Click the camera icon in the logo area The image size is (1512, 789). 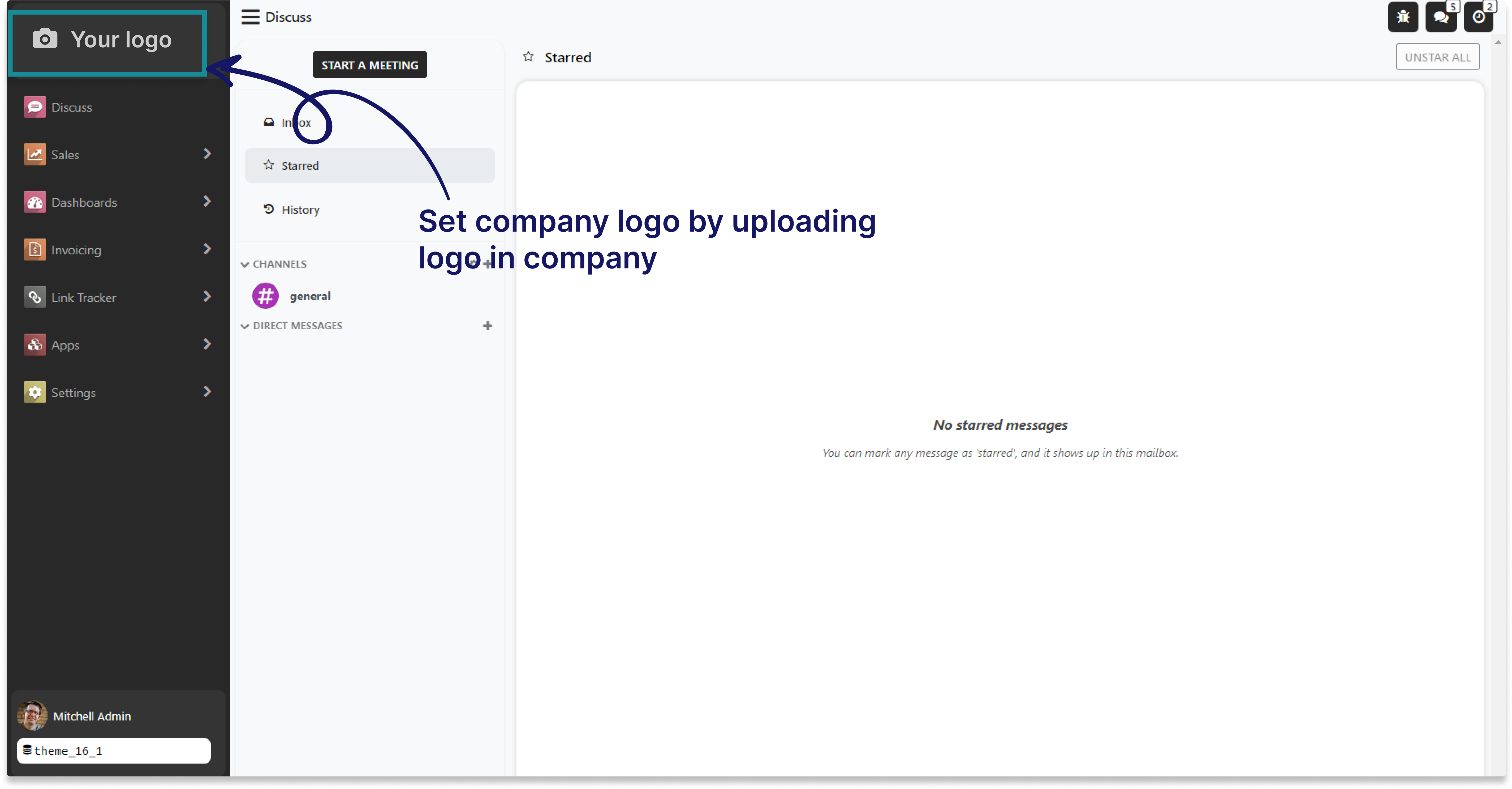coord(45,39)
